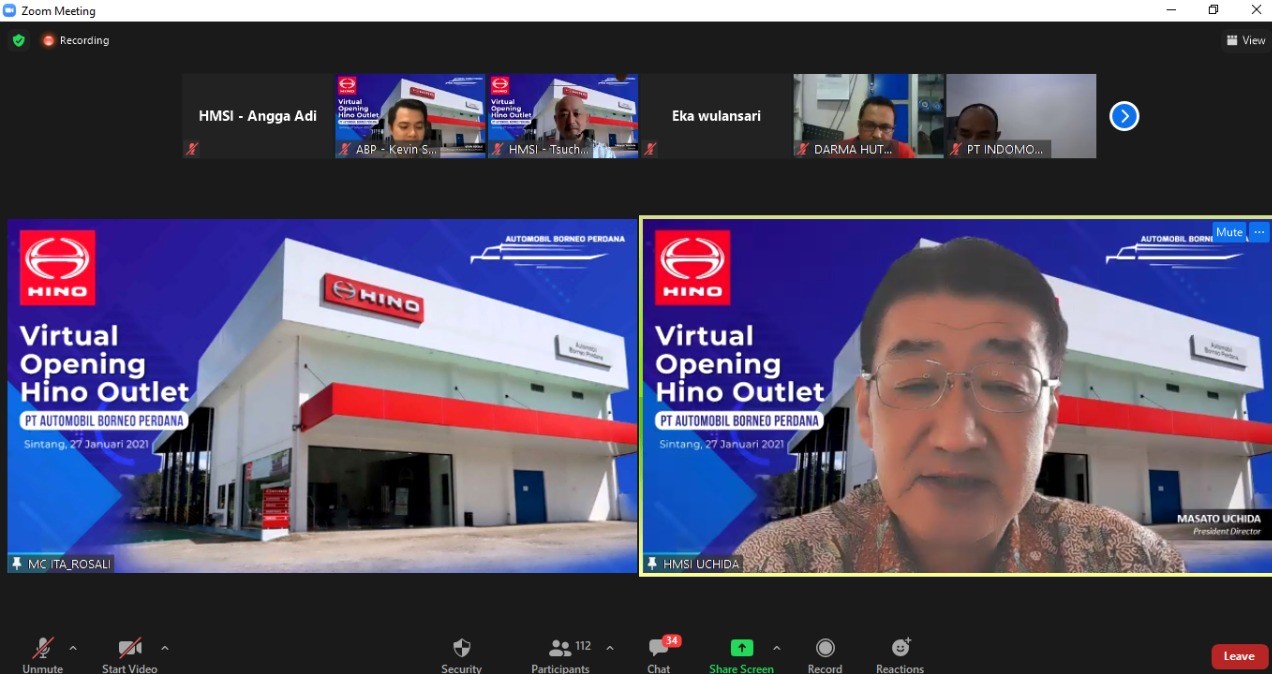The width and height of the screenshot is (1272, 674).
Task: Open the Participants panel
Action: tap(560, 648)
